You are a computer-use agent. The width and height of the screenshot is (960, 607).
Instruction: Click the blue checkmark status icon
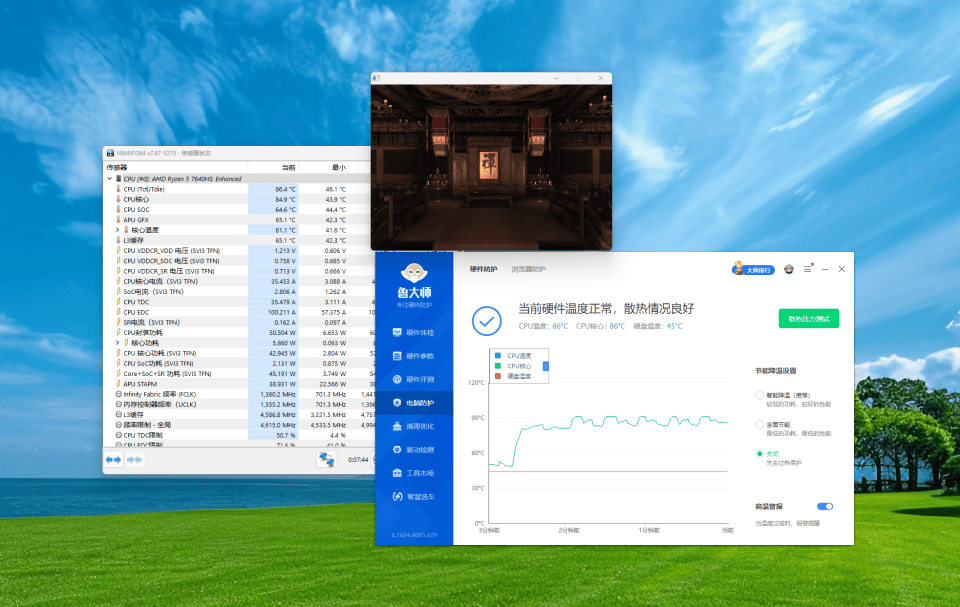[x=487, y=321]
